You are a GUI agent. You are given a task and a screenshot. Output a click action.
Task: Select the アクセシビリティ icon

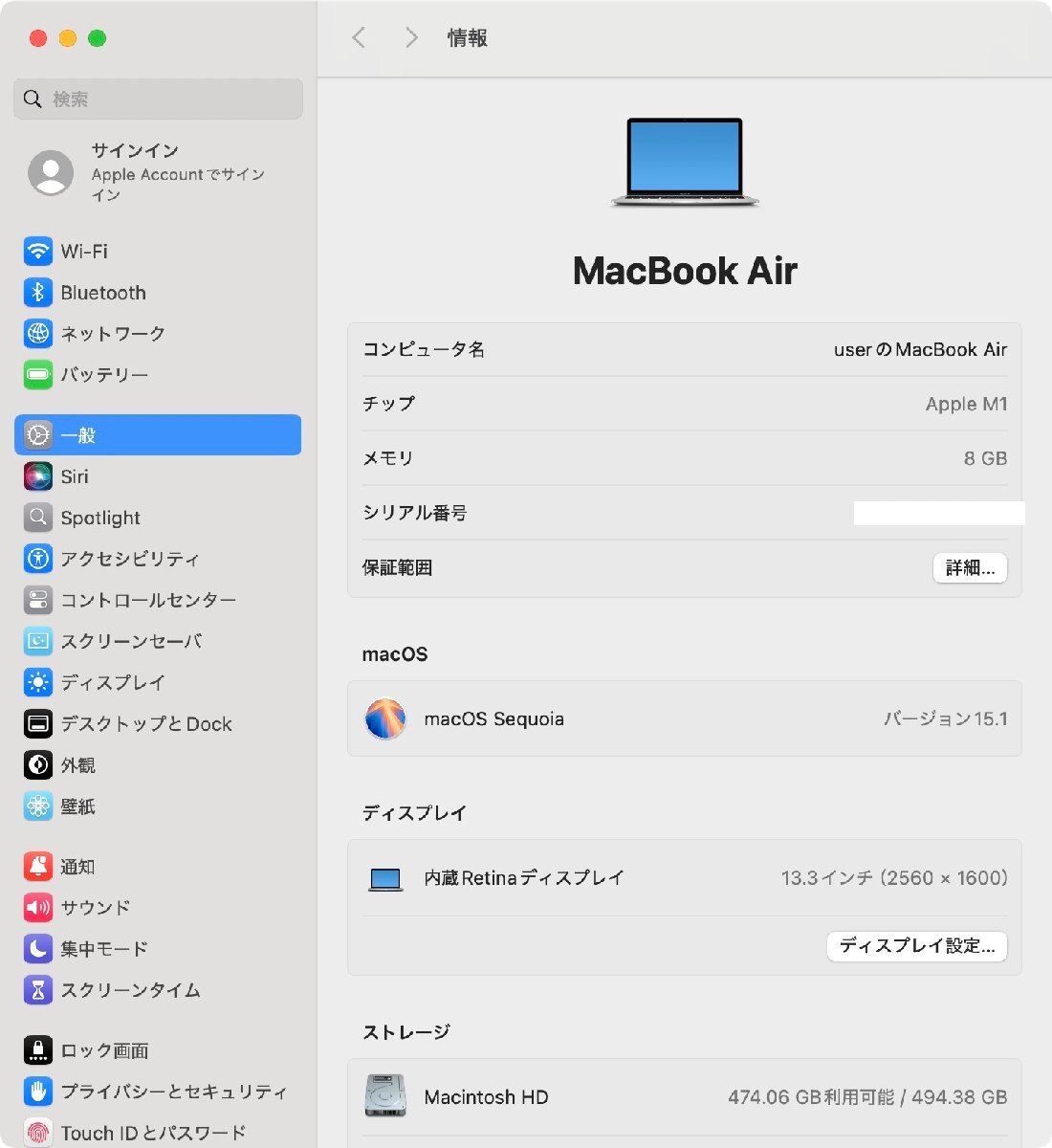click(x=38, y=559)
